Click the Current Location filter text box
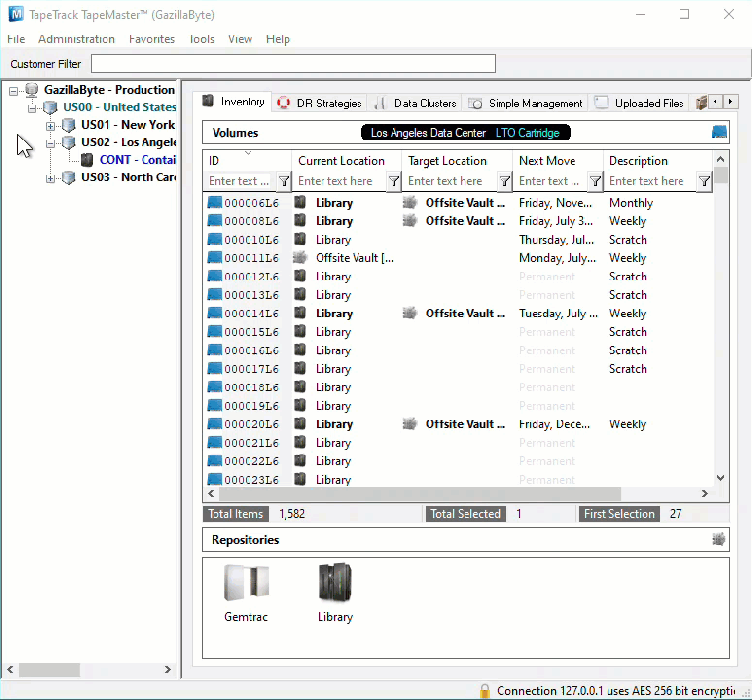This screenshot has width=752, height=700. 340,181
